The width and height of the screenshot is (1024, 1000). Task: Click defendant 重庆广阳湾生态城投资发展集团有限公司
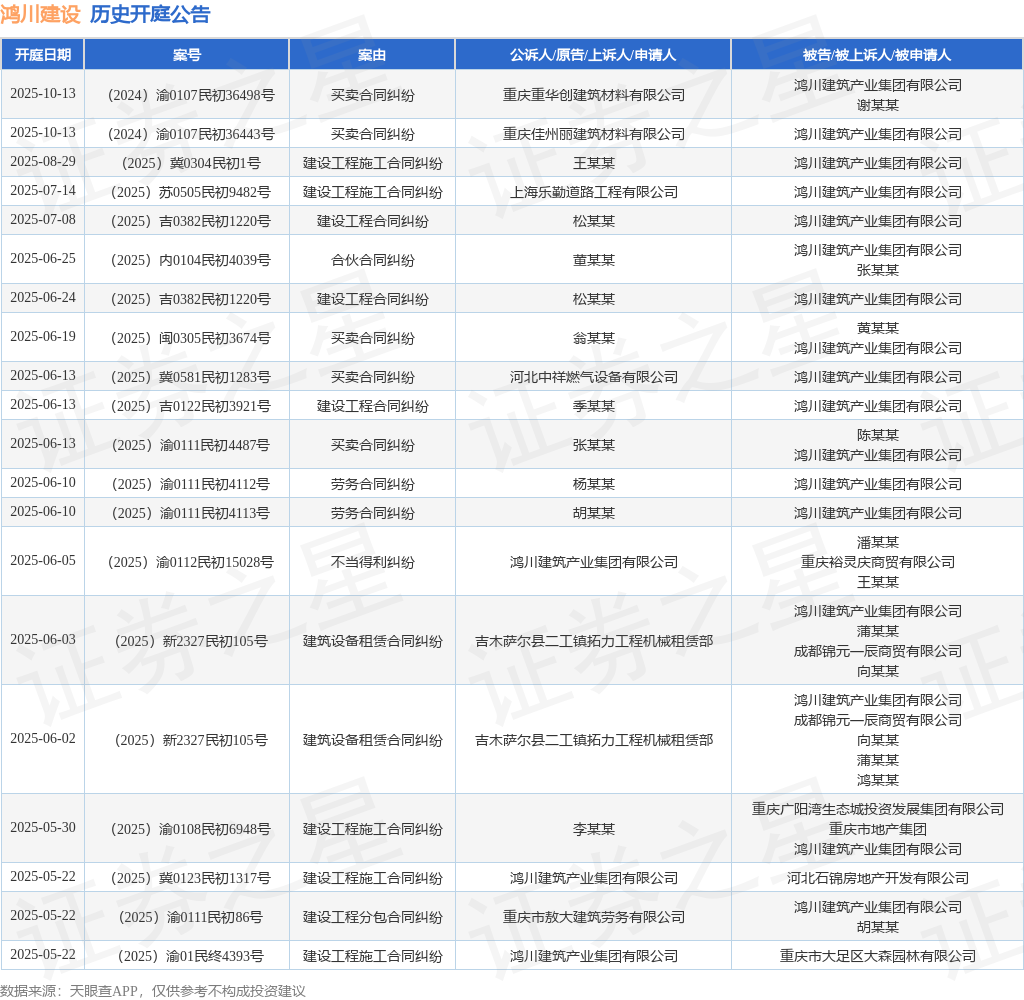click(878, 809)
